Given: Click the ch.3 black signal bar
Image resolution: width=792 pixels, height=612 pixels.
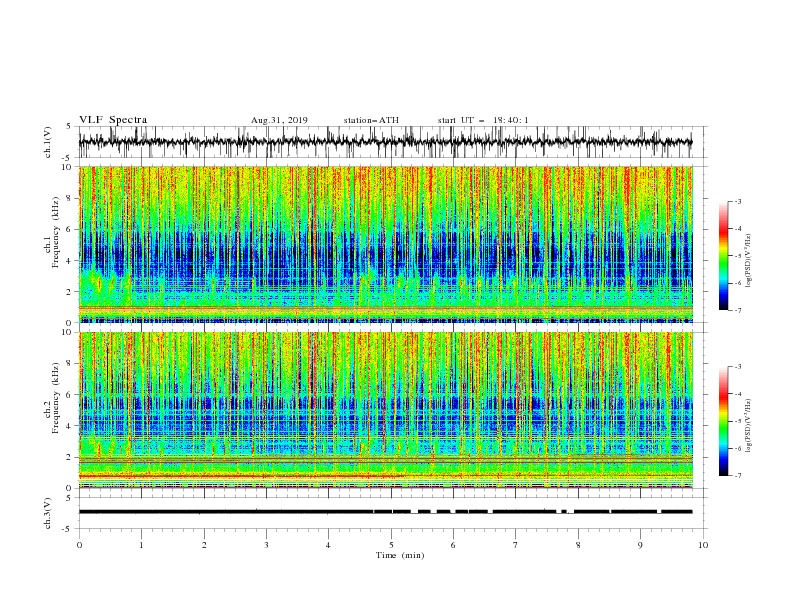Looking at the screenshot, I should (385, 512).
